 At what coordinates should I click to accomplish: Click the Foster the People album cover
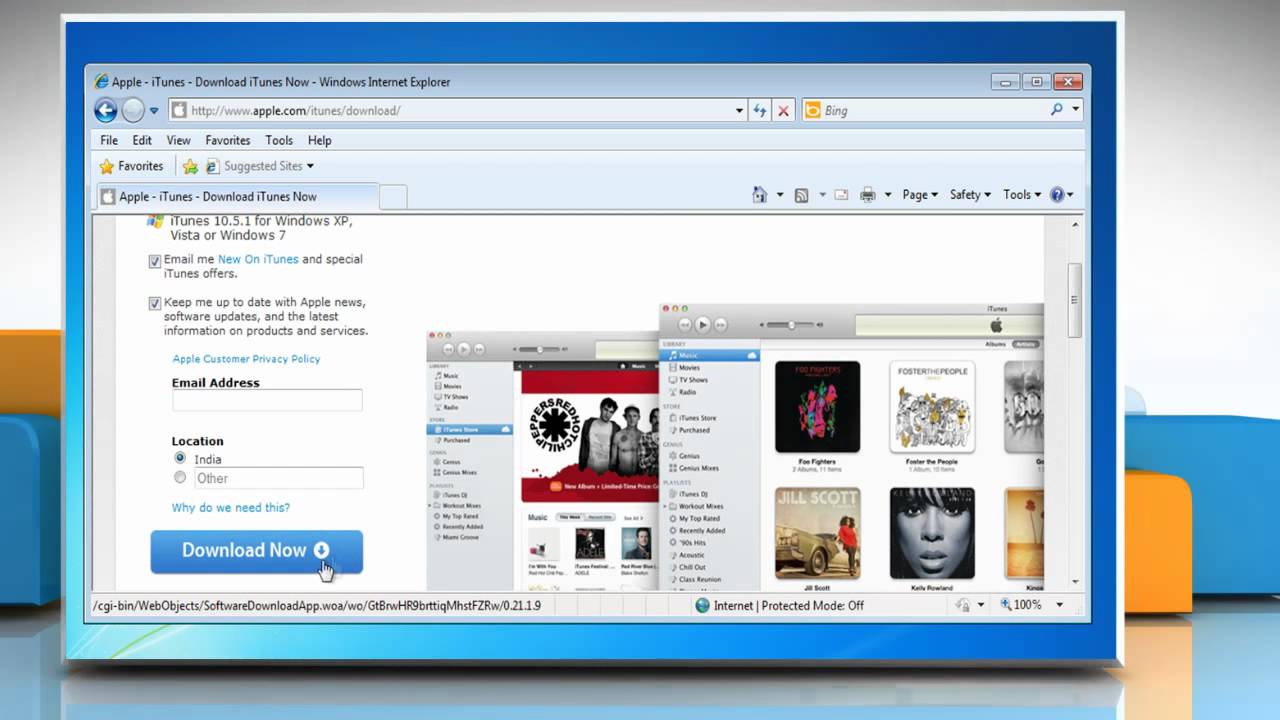pos(932,407)
